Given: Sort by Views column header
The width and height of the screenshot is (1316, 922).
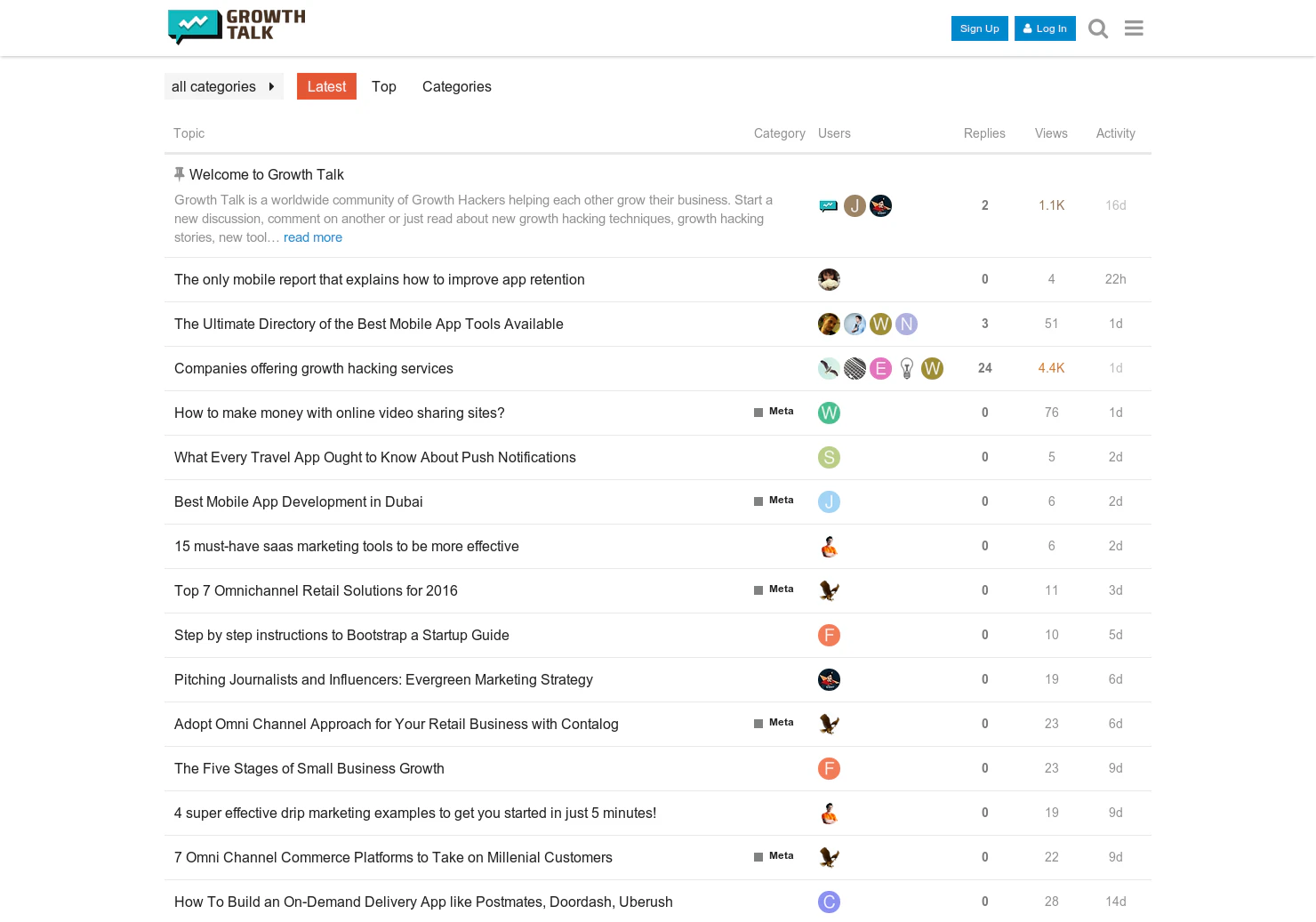Looking at the screenshot, I should (x=1051, y=133).
